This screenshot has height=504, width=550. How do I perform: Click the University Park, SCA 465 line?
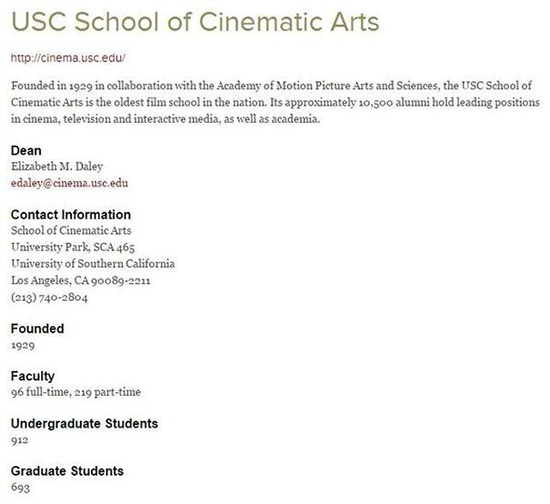(73, 247)
